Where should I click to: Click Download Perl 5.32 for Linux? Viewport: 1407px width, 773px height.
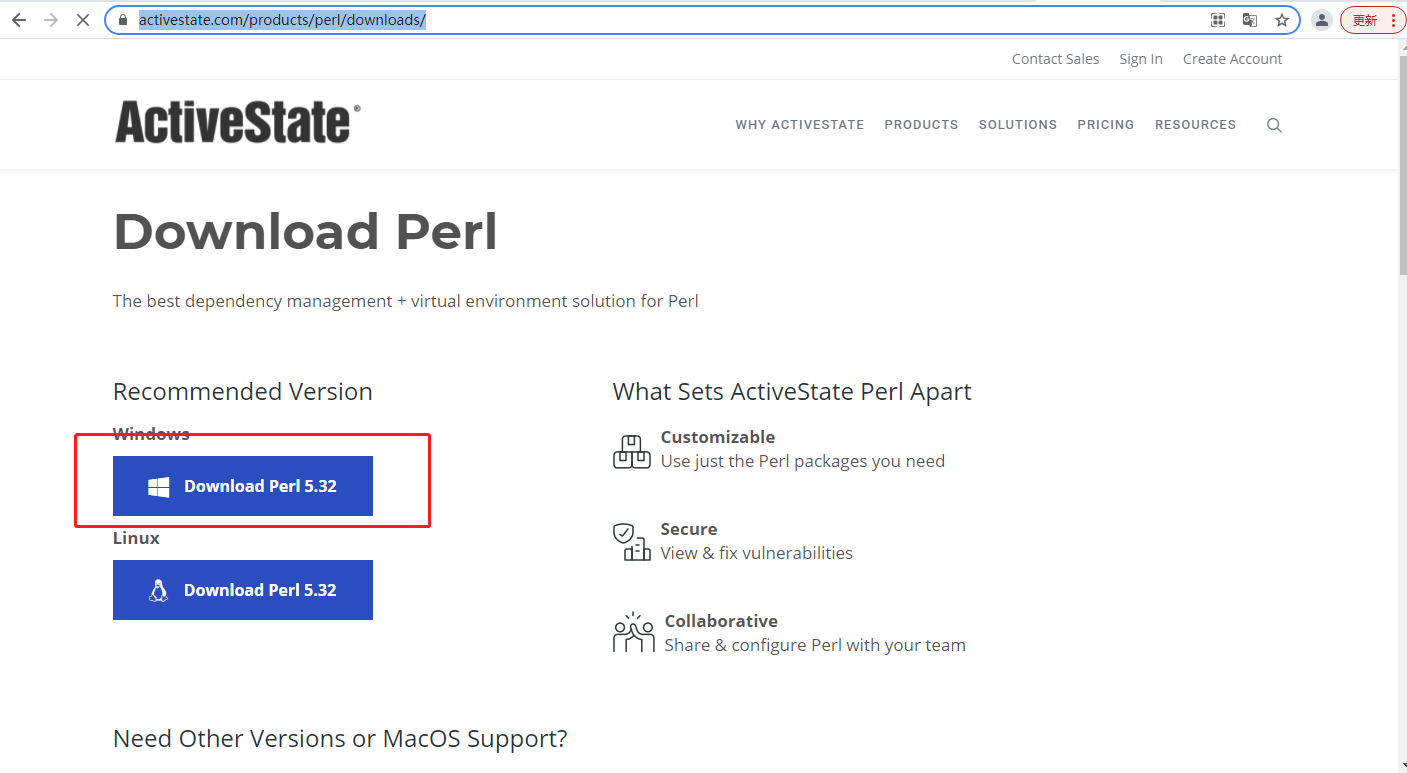click(x=243, y=590)
